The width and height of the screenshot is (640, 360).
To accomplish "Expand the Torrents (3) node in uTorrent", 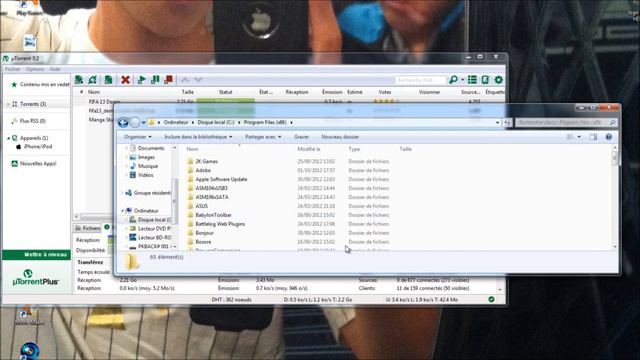I will pyautogui.click(x=8, y=104).
